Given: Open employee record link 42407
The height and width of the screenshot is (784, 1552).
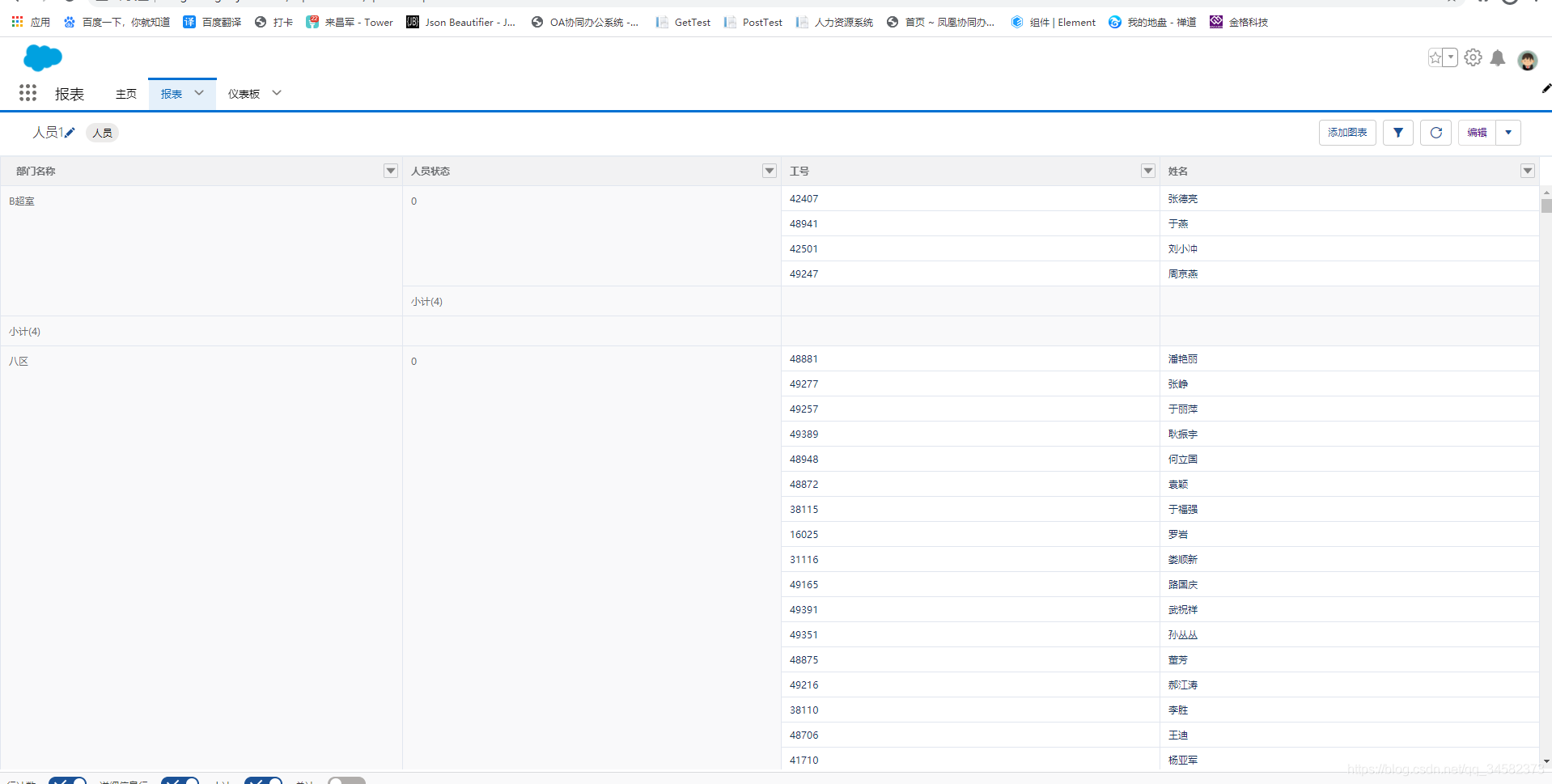Looking at the screenshot, I should click(803, 198).
